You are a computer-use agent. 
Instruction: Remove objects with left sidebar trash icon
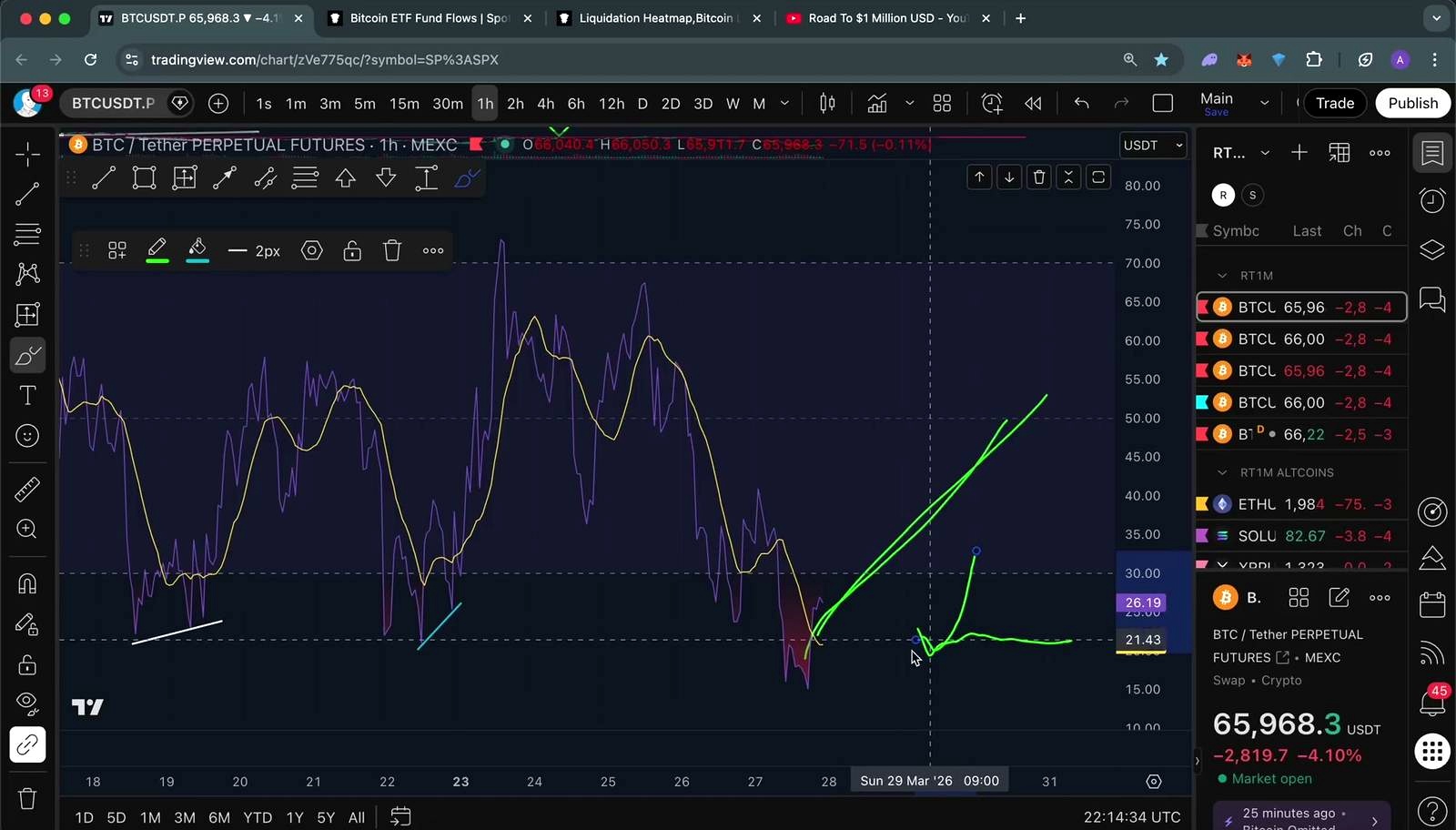coord(27,798)
